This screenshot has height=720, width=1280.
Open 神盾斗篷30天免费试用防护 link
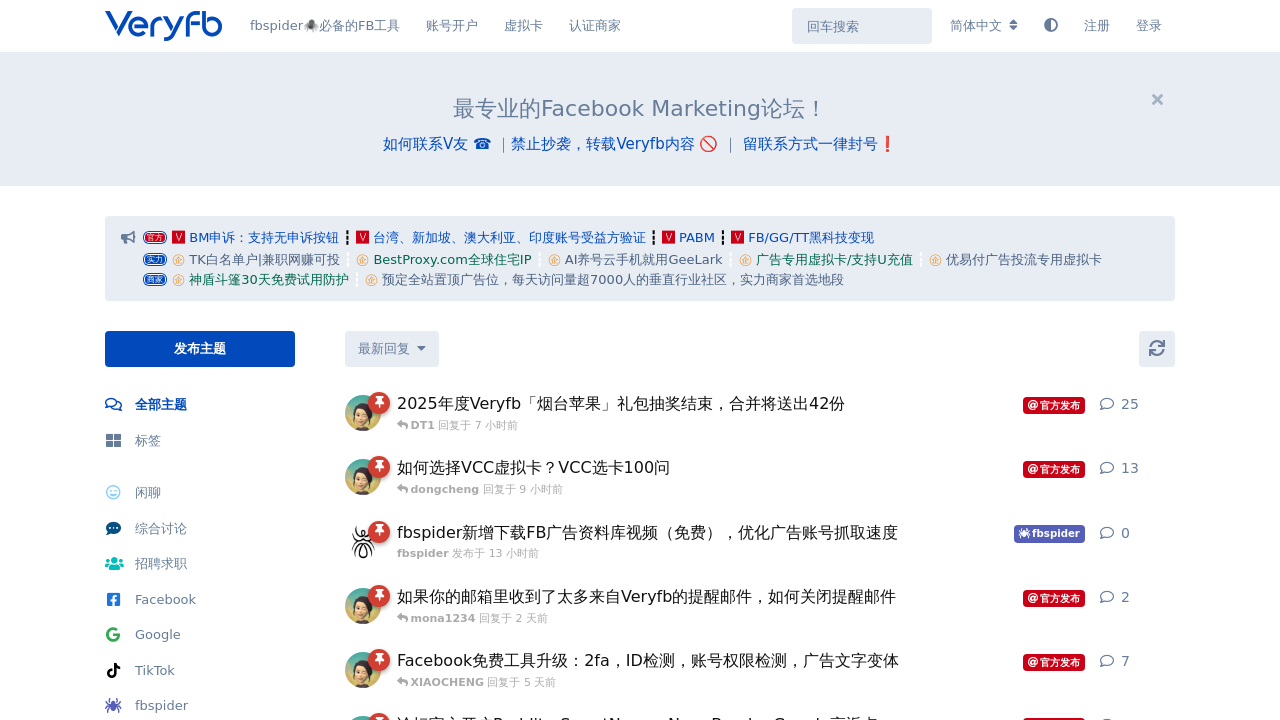click(269, 280)
